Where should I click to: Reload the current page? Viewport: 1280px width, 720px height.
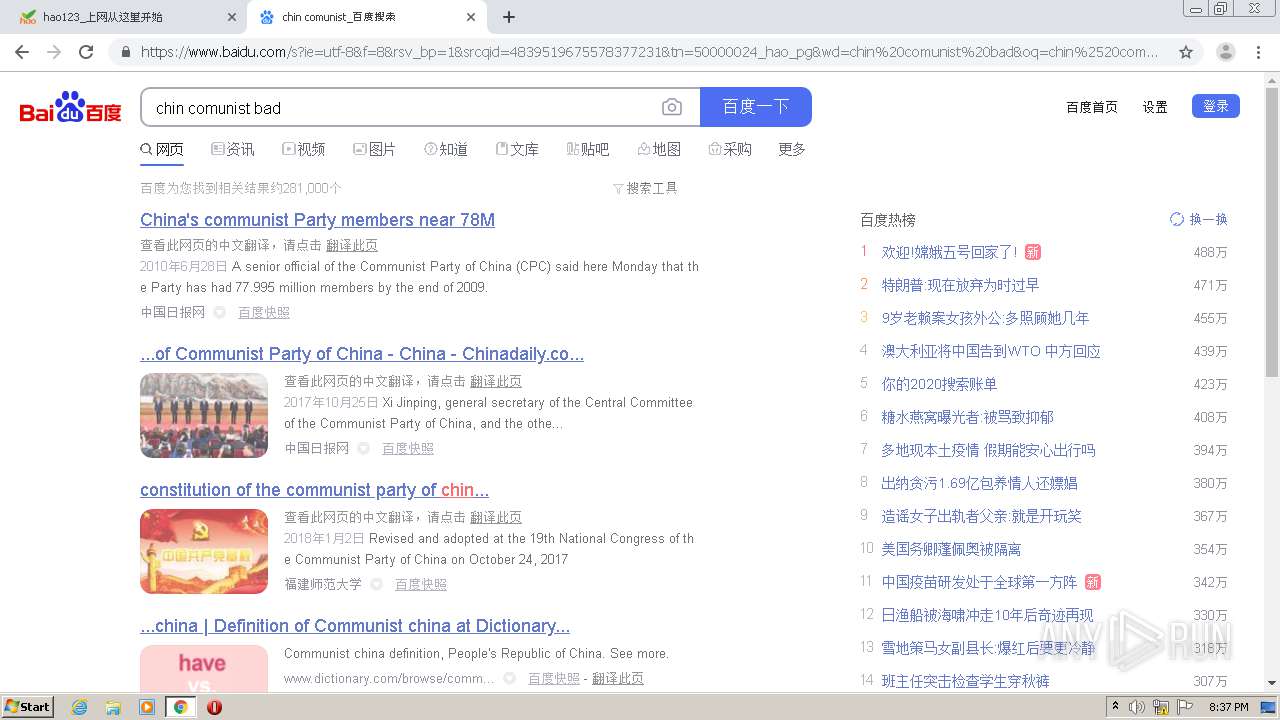pos(86,52)
